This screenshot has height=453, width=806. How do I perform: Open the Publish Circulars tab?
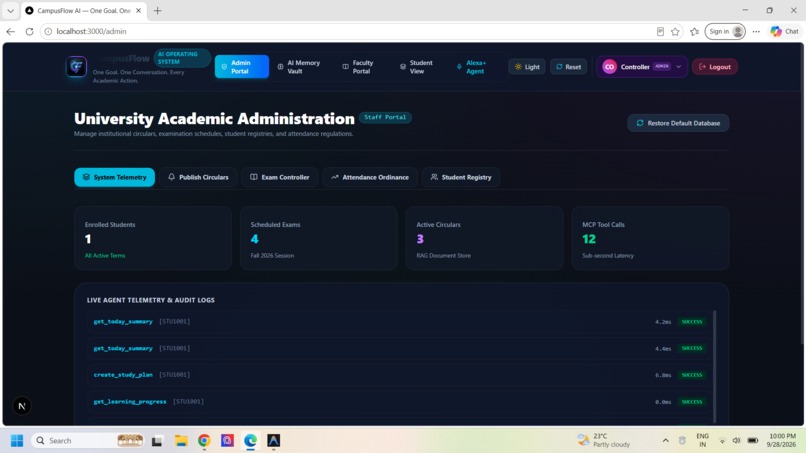[x=198, y=177]
